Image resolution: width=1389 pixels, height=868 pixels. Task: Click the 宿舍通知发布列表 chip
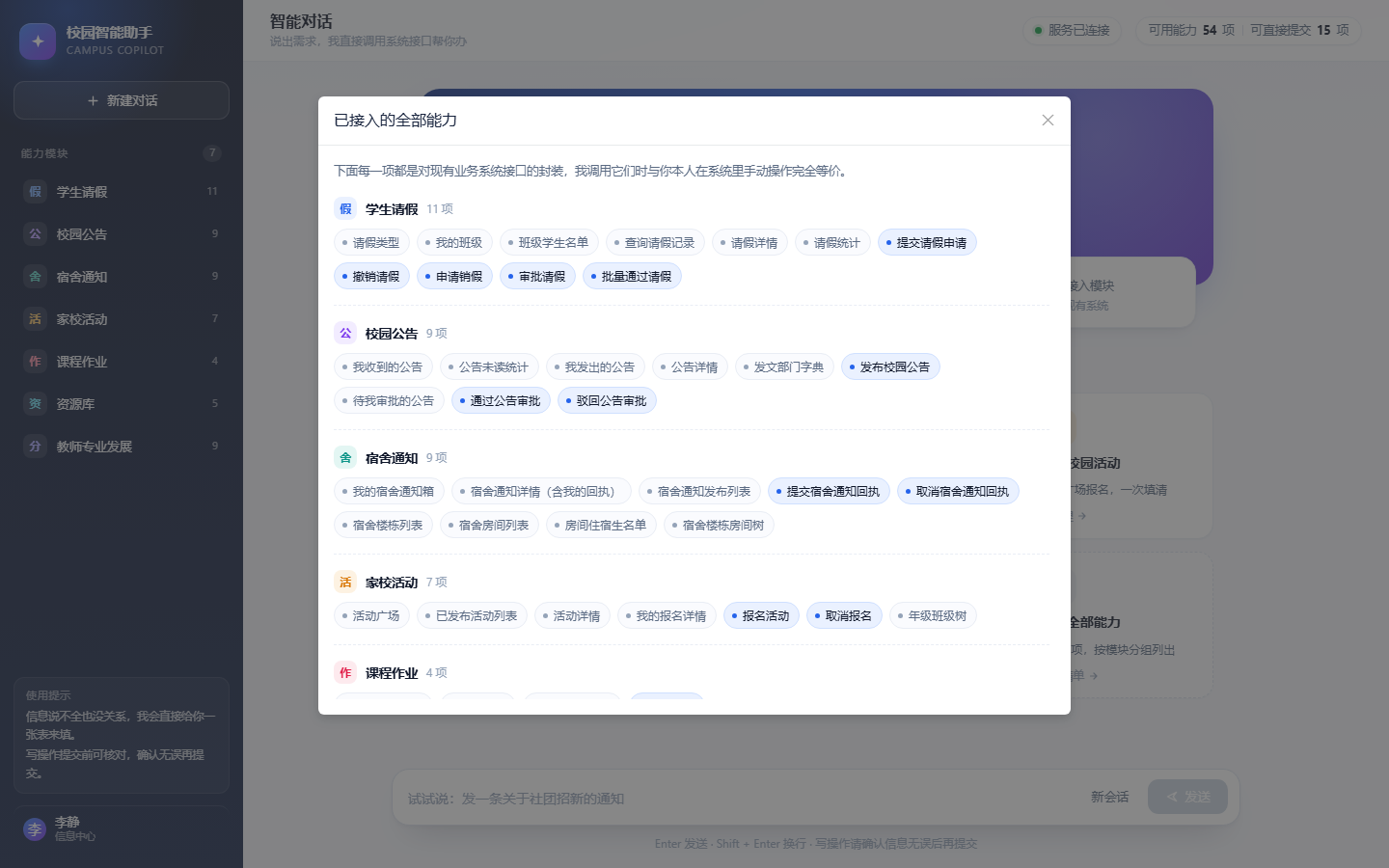700,492
